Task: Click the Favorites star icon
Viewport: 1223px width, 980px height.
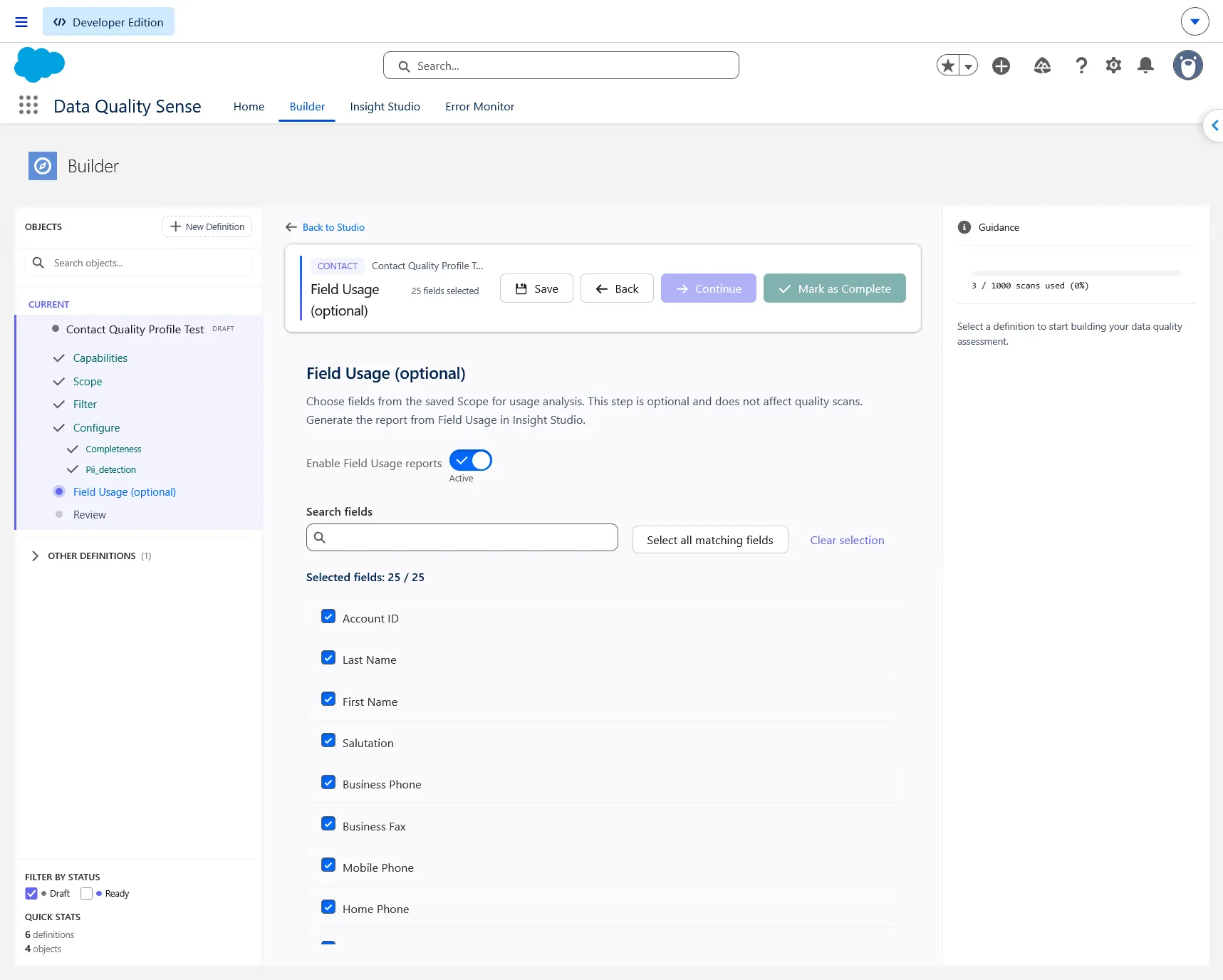Action: [x=947, y=66]
